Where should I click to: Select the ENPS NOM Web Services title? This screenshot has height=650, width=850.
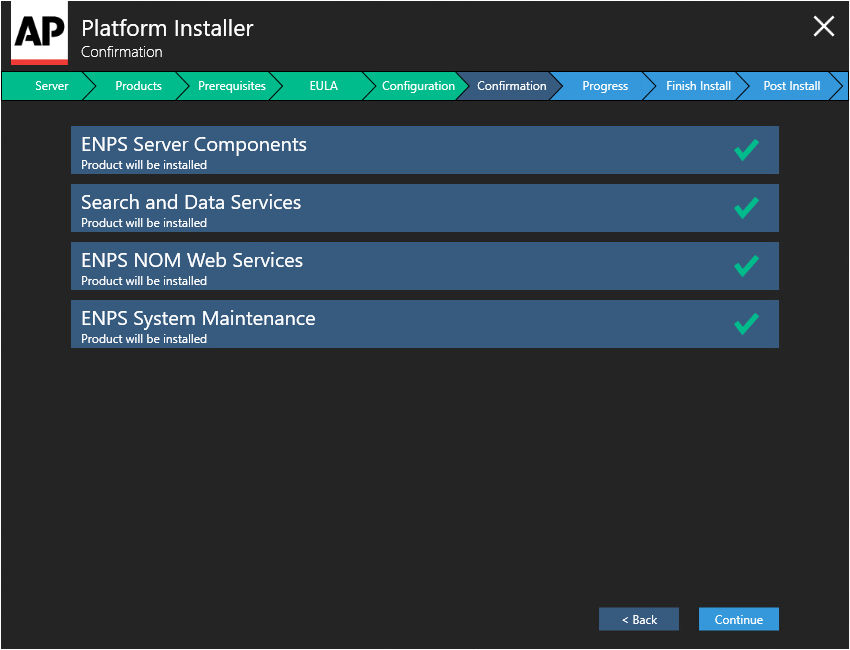click(x=192, y=260)
